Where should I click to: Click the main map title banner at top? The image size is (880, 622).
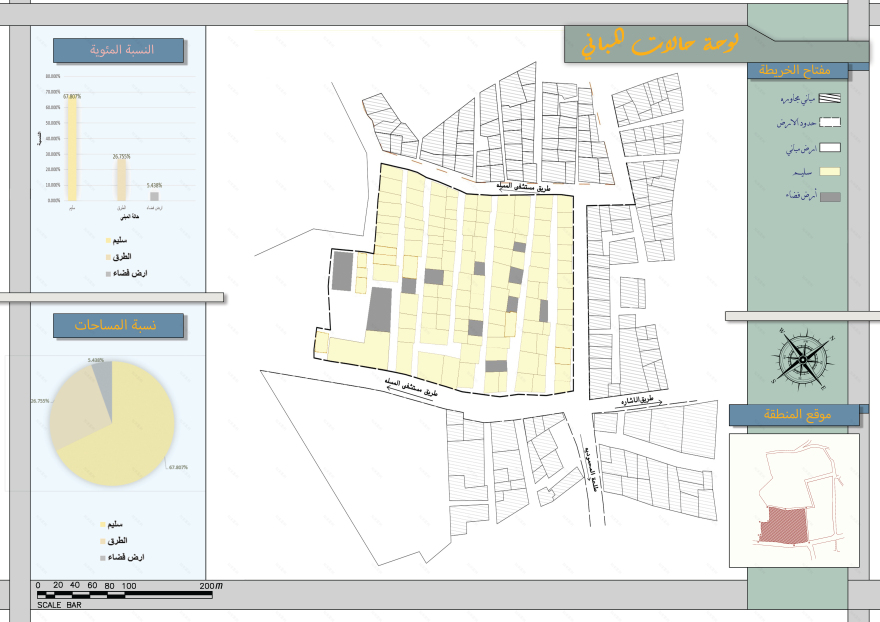(660, 44)
